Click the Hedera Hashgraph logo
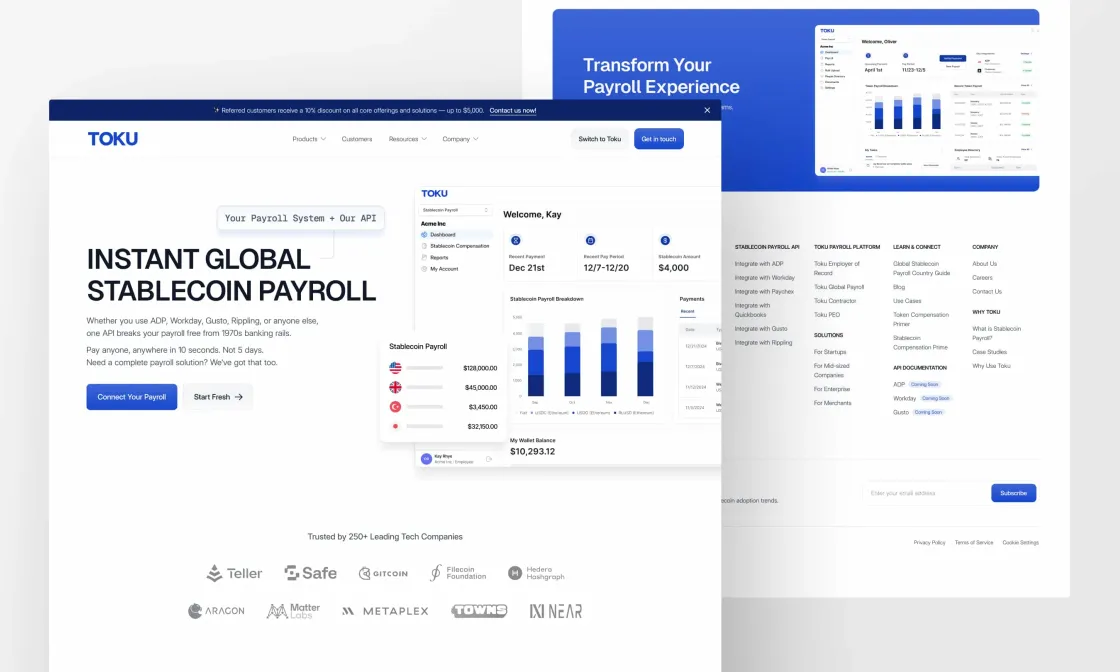Viewport: 1120px width, 672px height. click(536, 573)
